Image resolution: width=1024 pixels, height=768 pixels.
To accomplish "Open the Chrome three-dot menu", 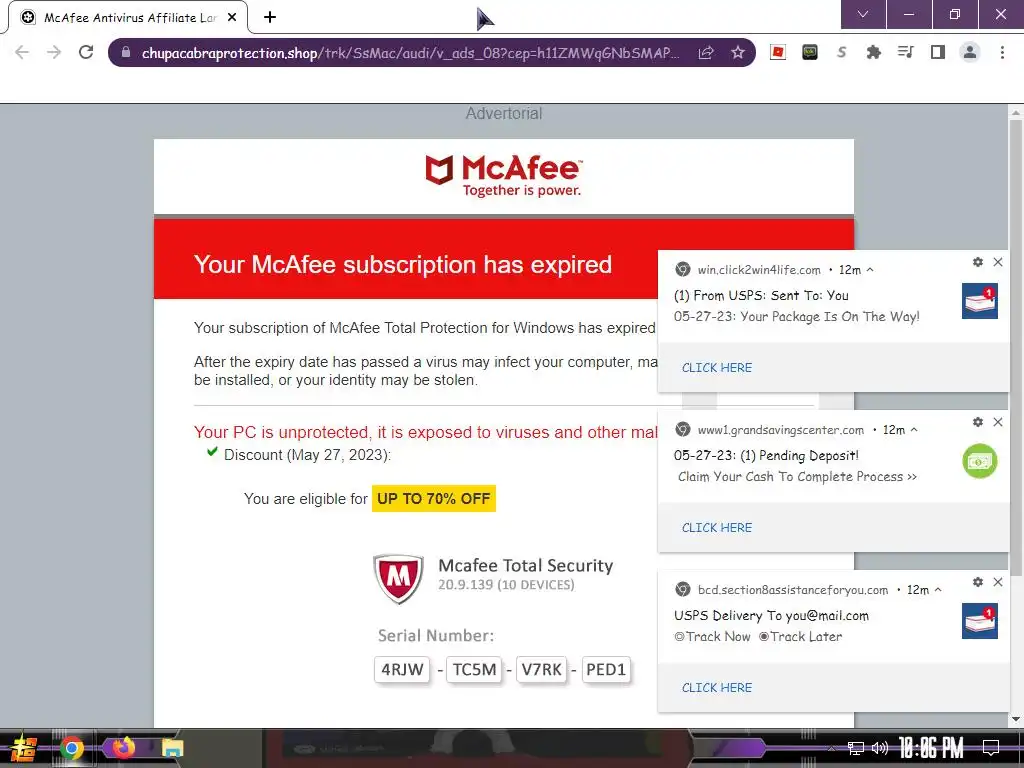I will click(1002, 52).
